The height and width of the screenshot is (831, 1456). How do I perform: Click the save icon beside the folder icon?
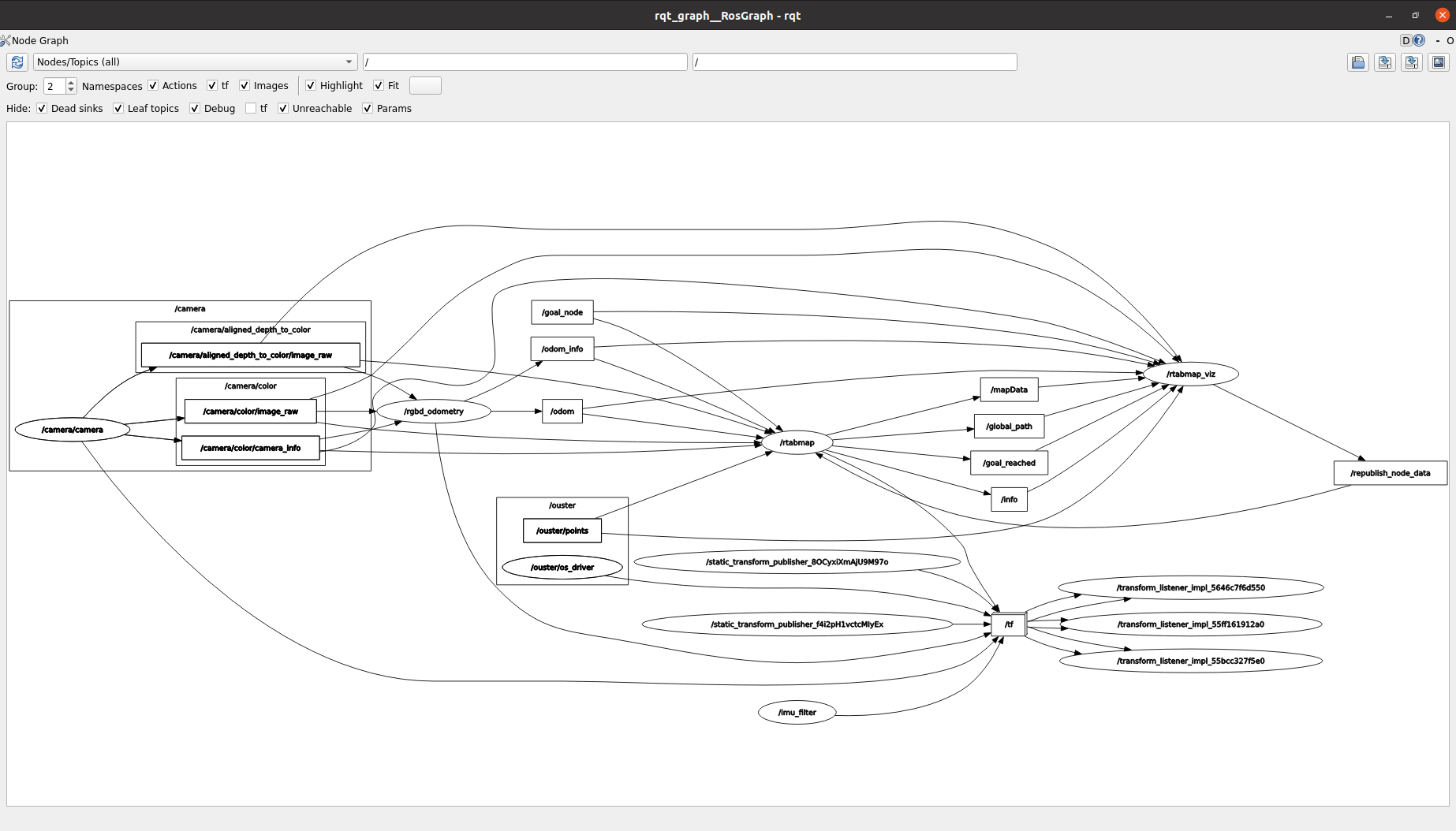pyautogui.click(x=1385, y=62)
